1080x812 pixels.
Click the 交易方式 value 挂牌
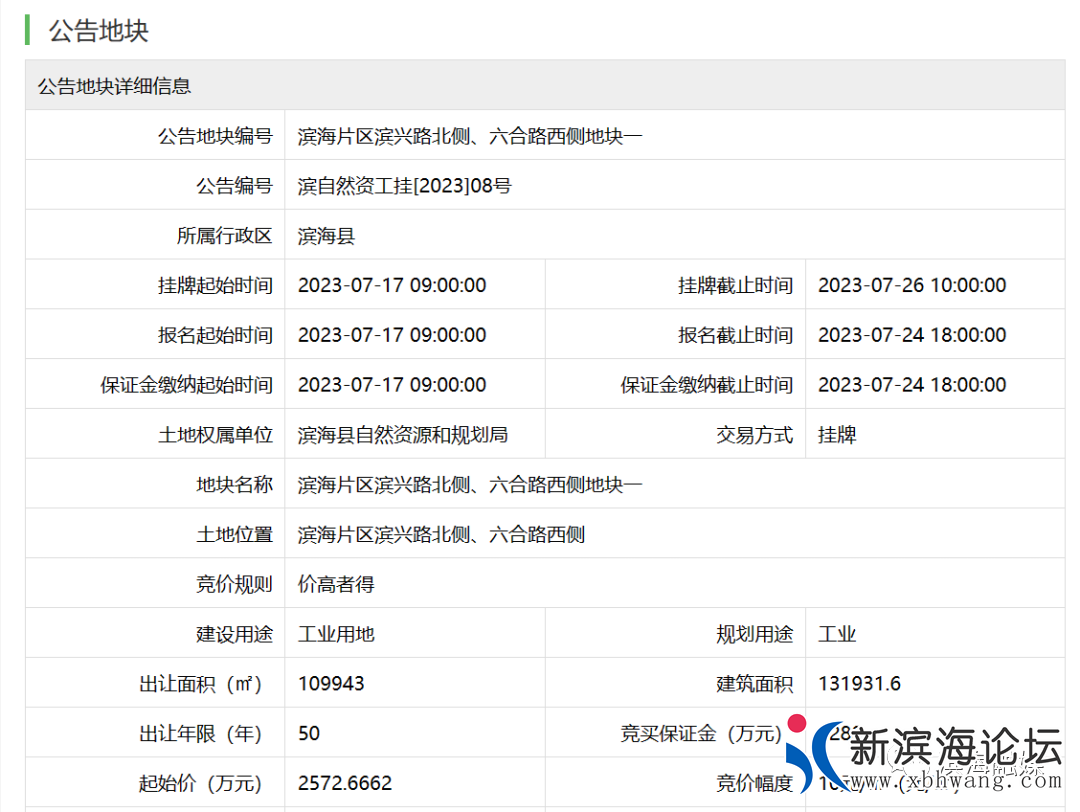tap(837, 435)
